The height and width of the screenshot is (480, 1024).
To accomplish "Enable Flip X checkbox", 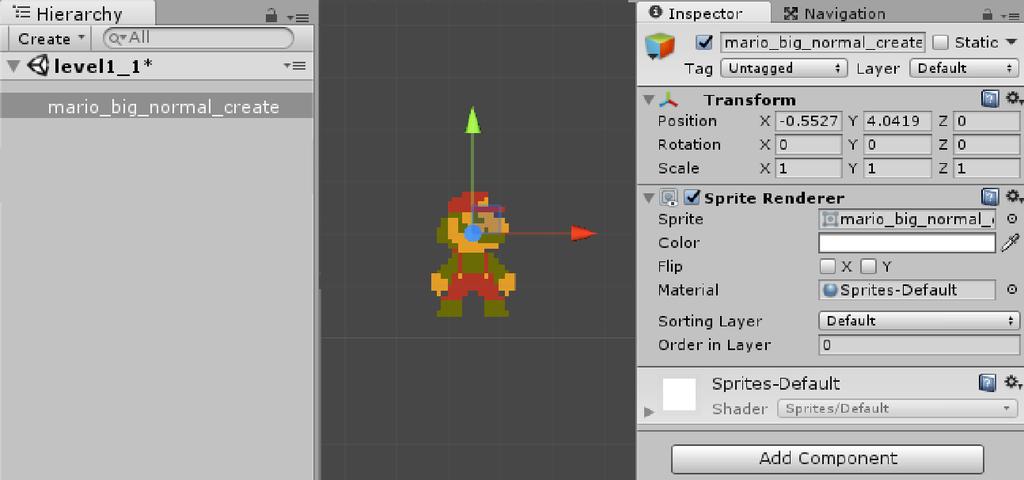I will (827, 266).
